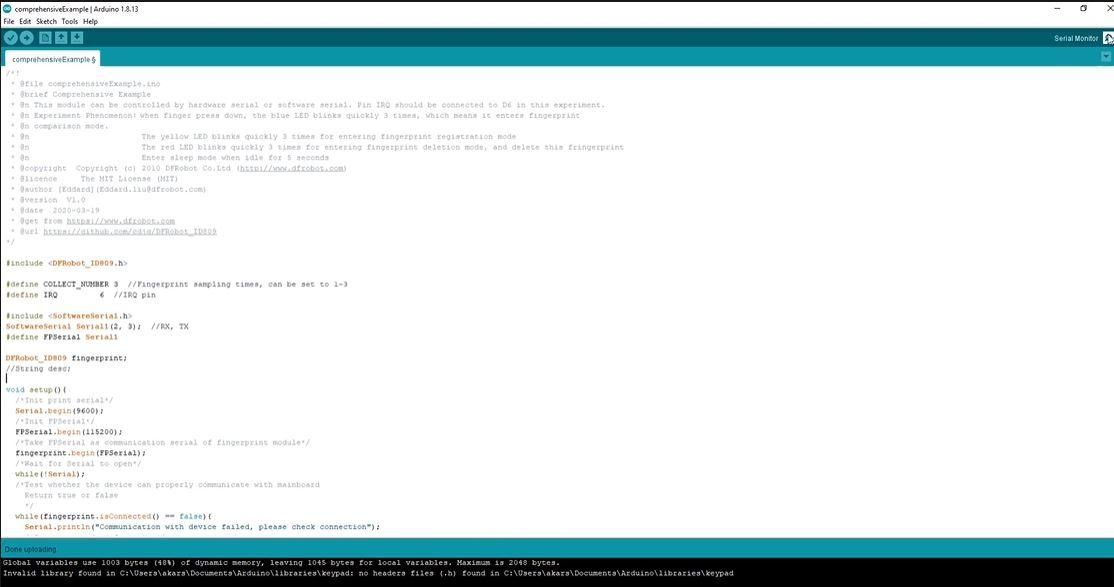Open the Help menu
Viewport: 1114px width, 587px height.
(x=89, y=20)
